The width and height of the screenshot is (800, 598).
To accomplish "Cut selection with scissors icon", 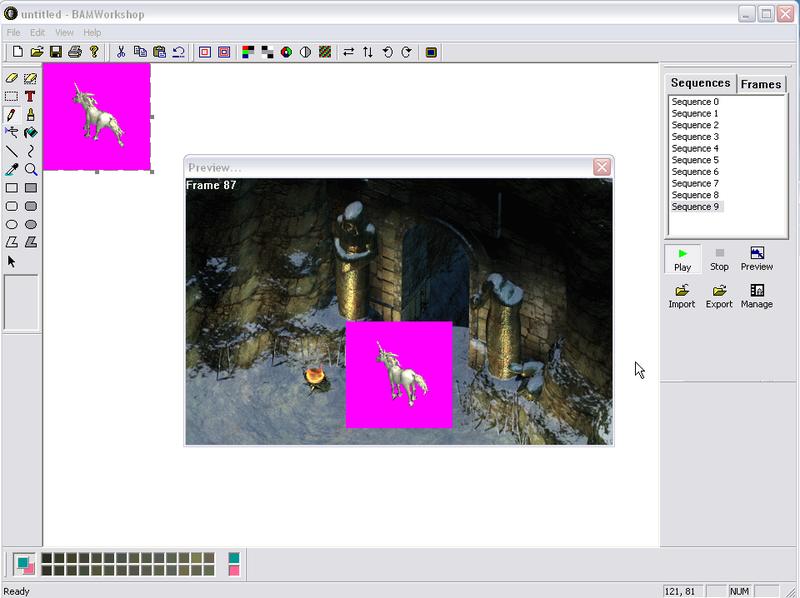I will 121,52.
